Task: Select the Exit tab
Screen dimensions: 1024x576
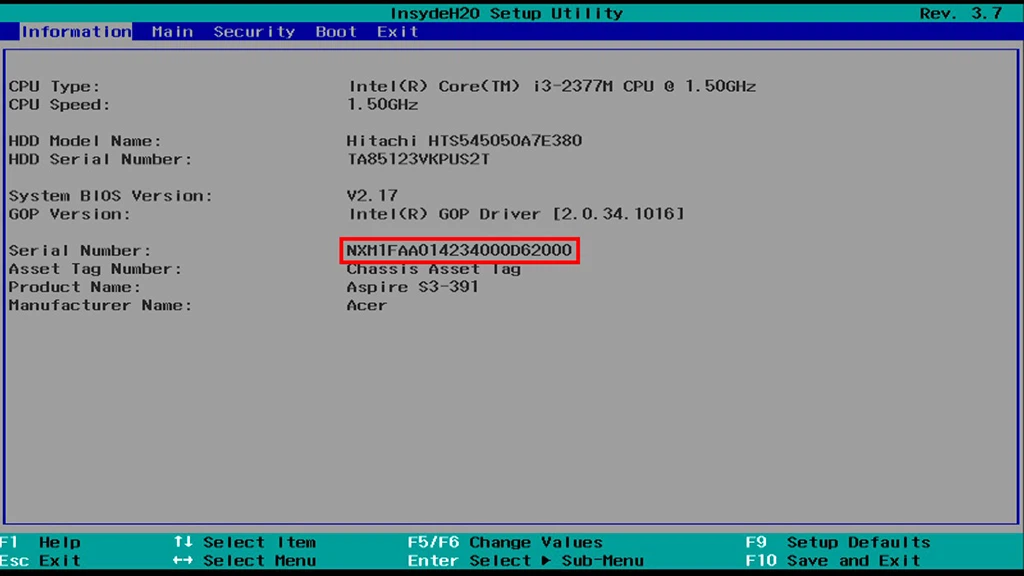Action: [x=397, y=31]
